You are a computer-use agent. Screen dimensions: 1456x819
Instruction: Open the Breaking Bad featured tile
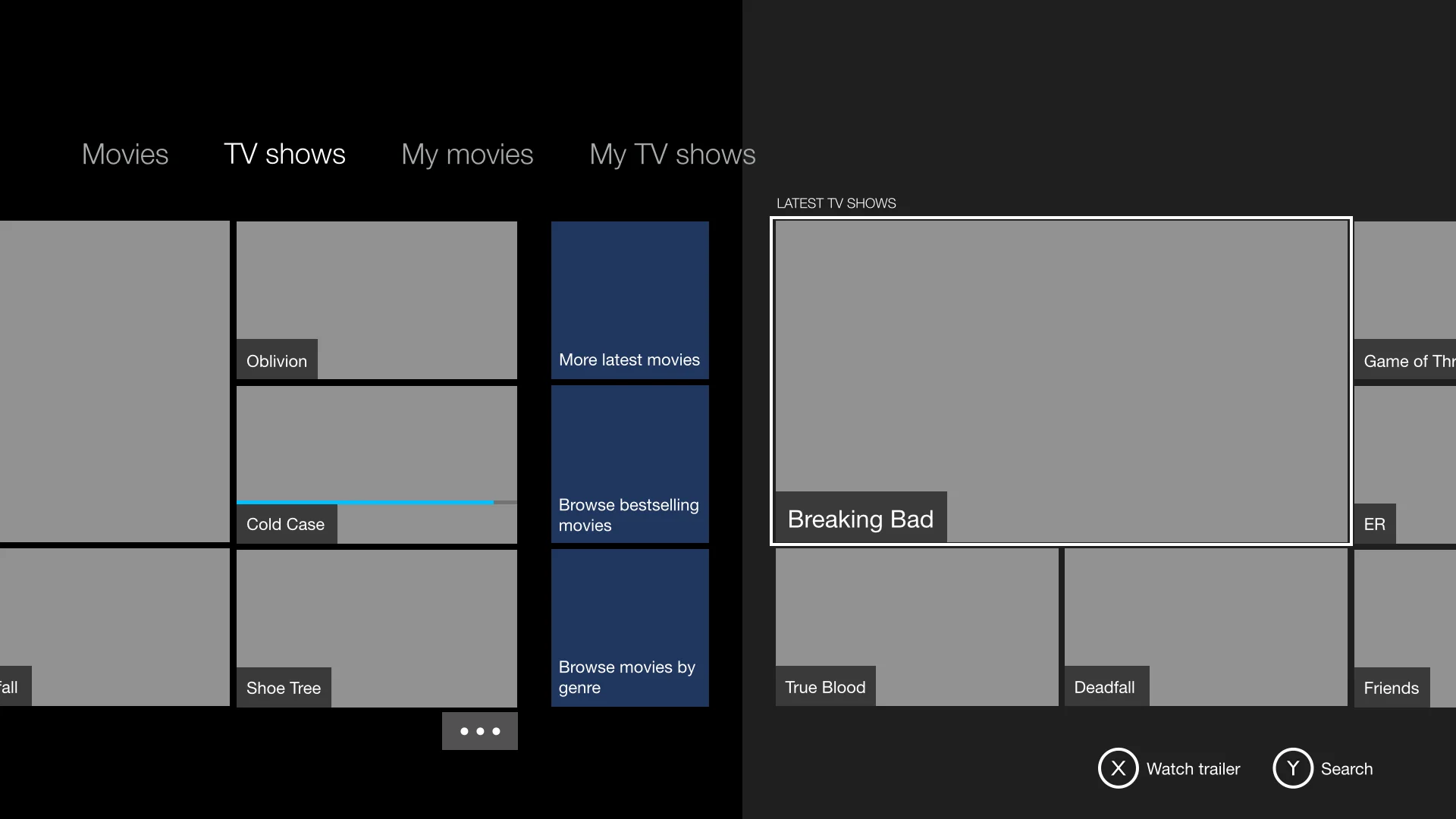tap(1060, 381)
